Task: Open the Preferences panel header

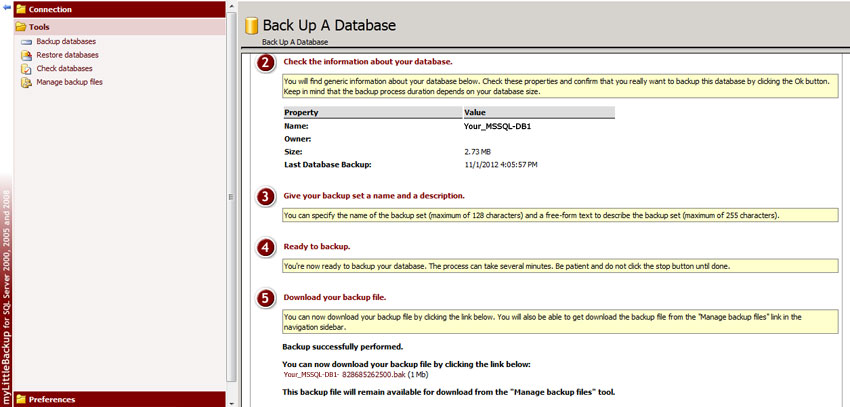Action: [x=119, y=399]
